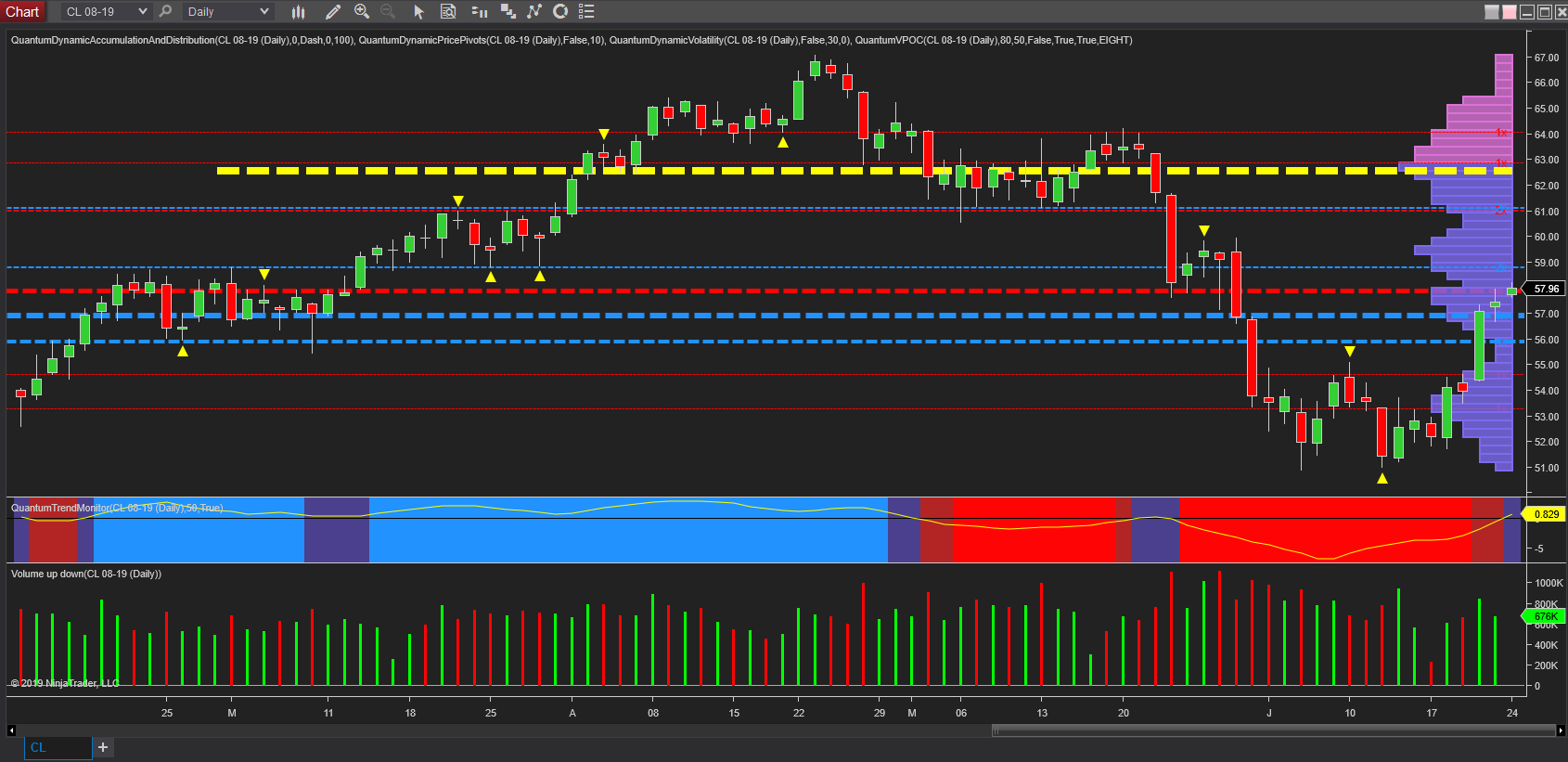Click the zoom in magnifier icon
The width and height of the screenshot is (1568, 762).
tap(362, 12)
